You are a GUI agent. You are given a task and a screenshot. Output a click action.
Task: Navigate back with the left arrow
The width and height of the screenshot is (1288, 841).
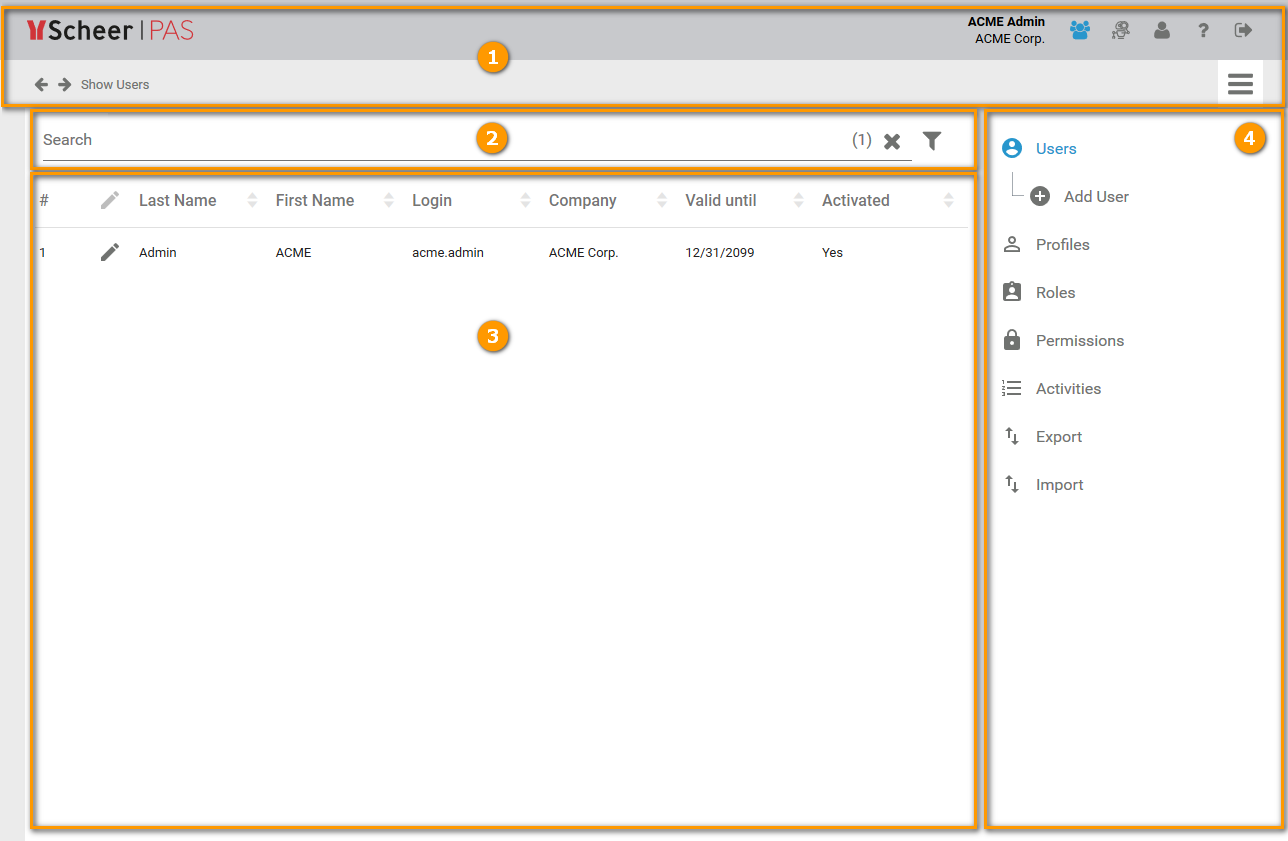click(x=42, y=84)
